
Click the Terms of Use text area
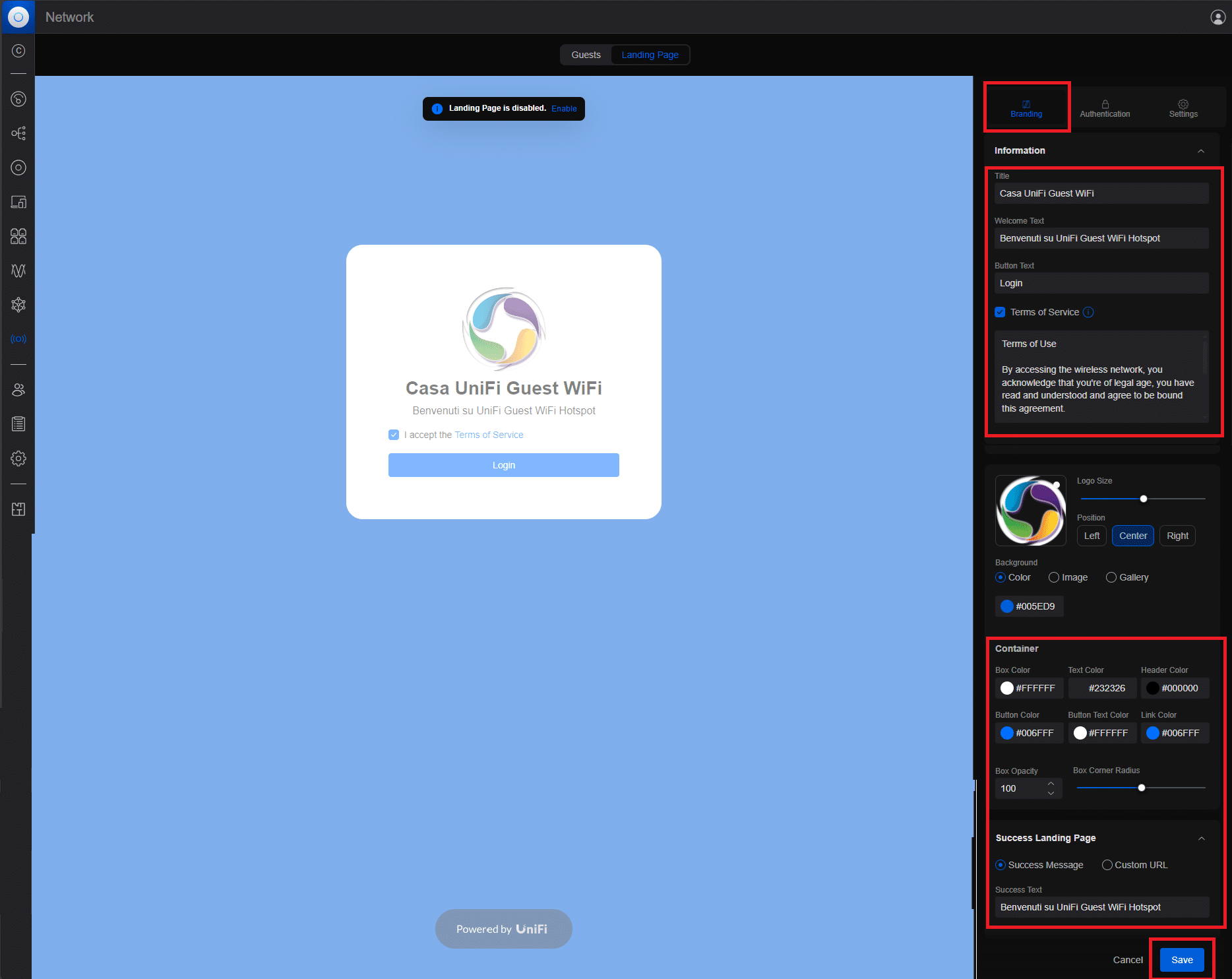point(1101,376)
